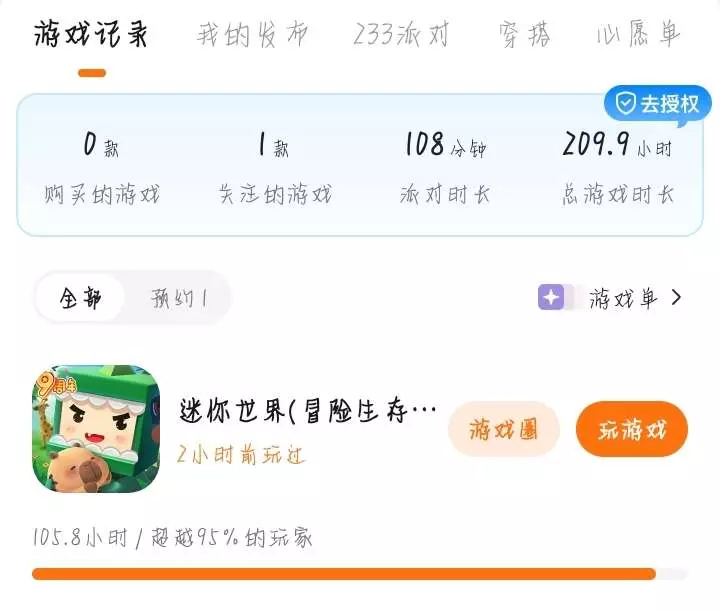Image resolution: width=720 pixels, height=612 pixels.
Task: Click the 去授权 authorization button
Action: pyautogui.click(x=657, y=104)
